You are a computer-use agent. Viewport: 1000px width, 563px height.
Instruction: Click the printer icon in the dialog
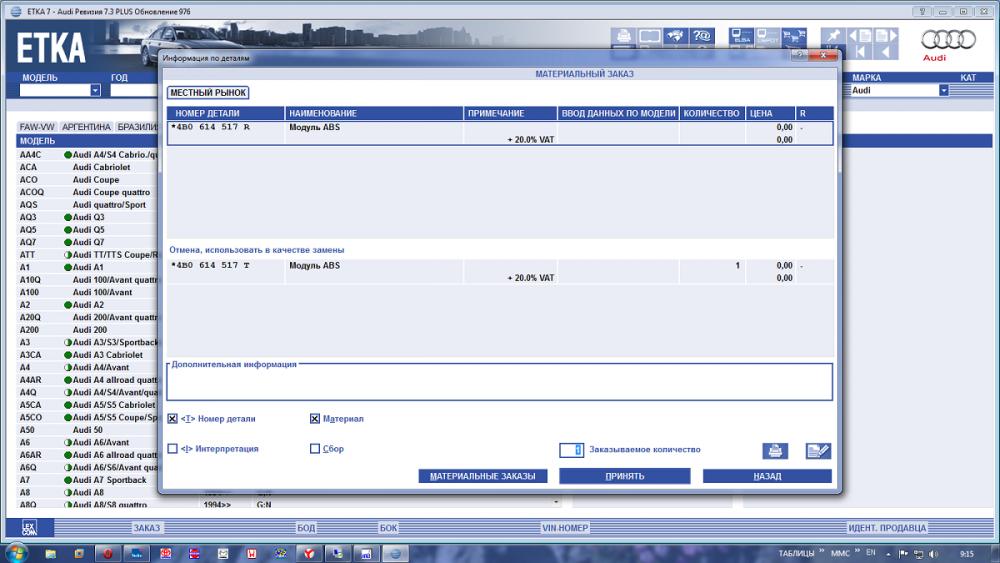pos(776,451)
